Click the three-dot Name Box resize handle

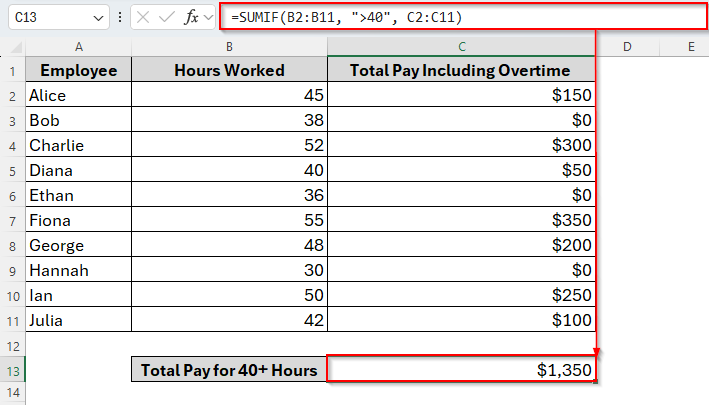point(121,18)
